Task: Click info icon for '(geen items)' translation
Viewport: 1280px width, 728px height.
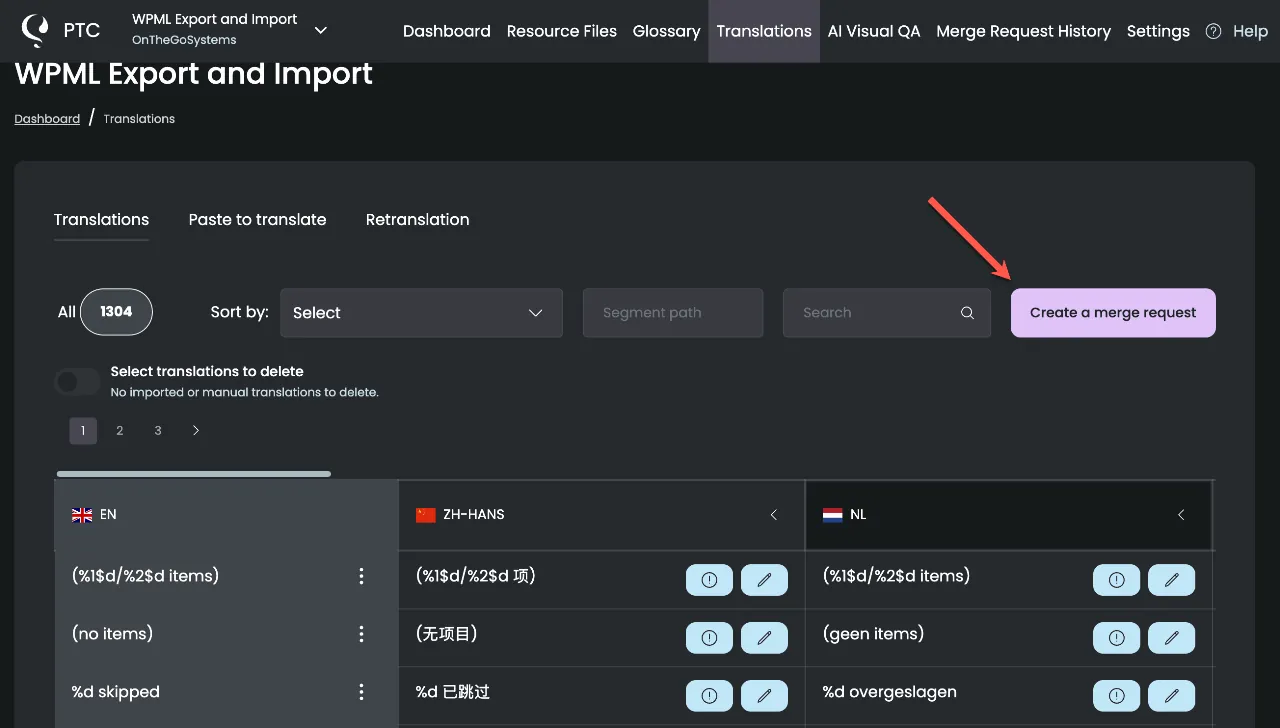Action: (1116, 638)
